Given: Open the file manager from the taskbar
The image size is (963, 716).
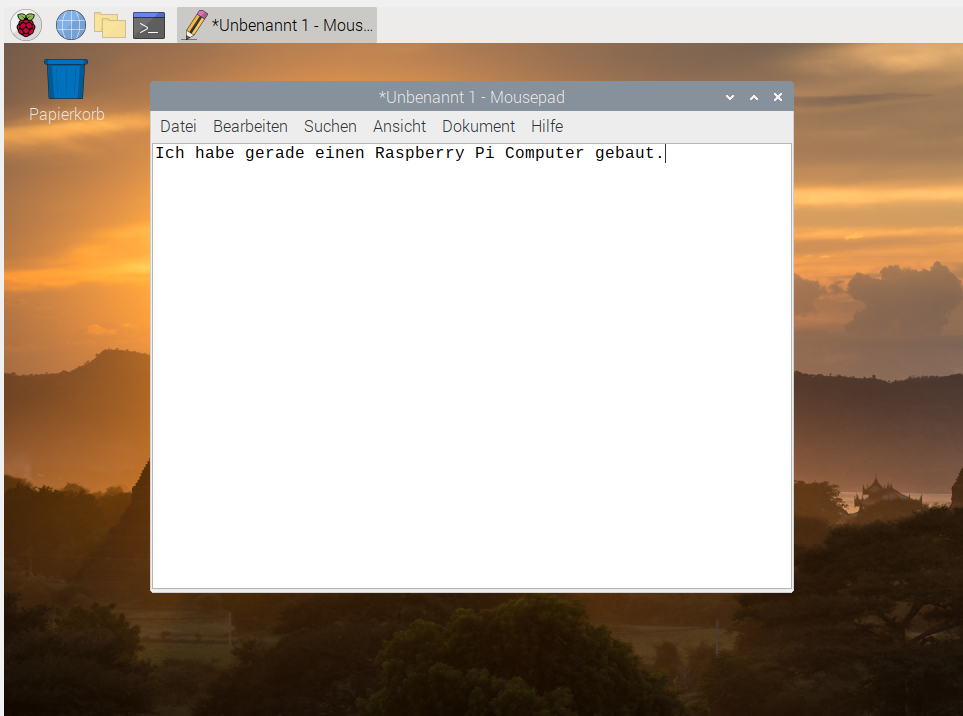Looking at the screenshot, I should (x=112, y=24).
